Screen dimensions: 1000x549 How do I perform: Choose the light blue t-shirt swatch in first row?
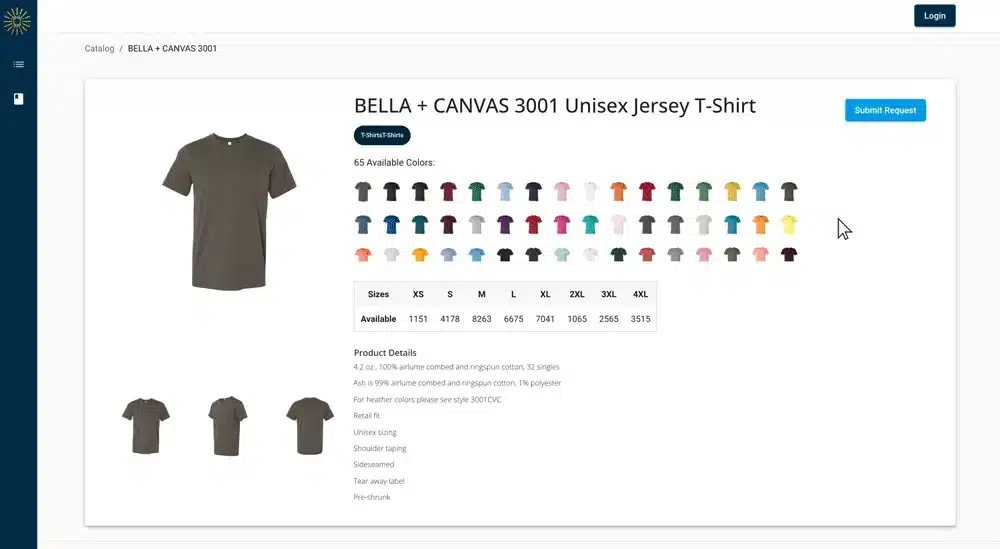(504, 191)
